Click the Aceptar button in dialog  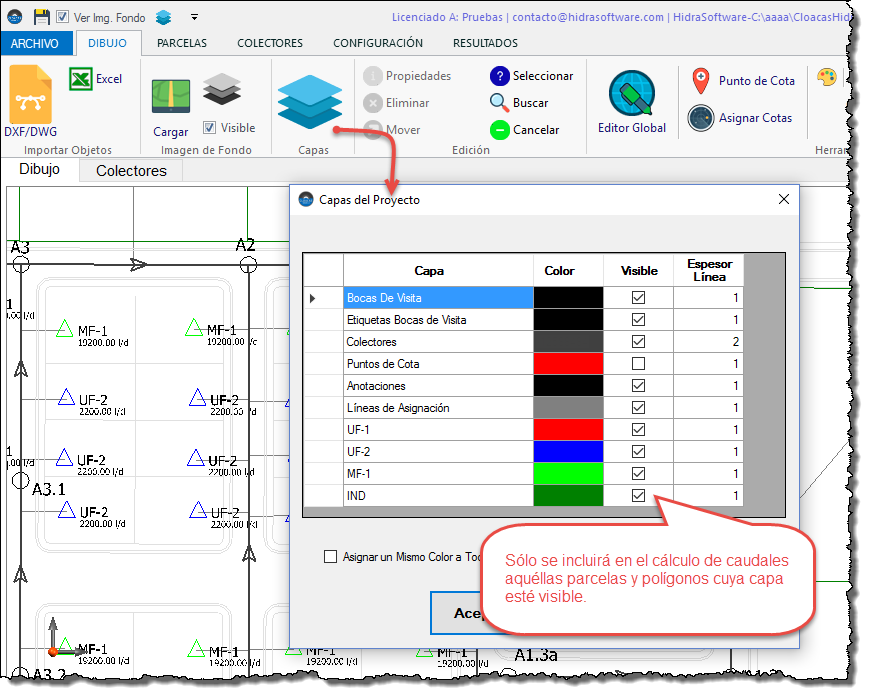[458, 612]
